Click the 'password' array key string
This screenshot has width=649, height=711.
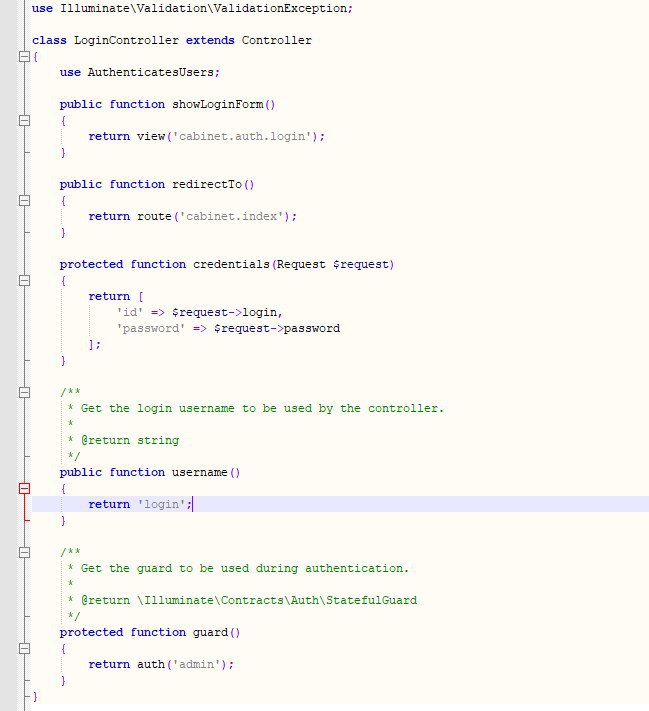[x=151, y=328]
